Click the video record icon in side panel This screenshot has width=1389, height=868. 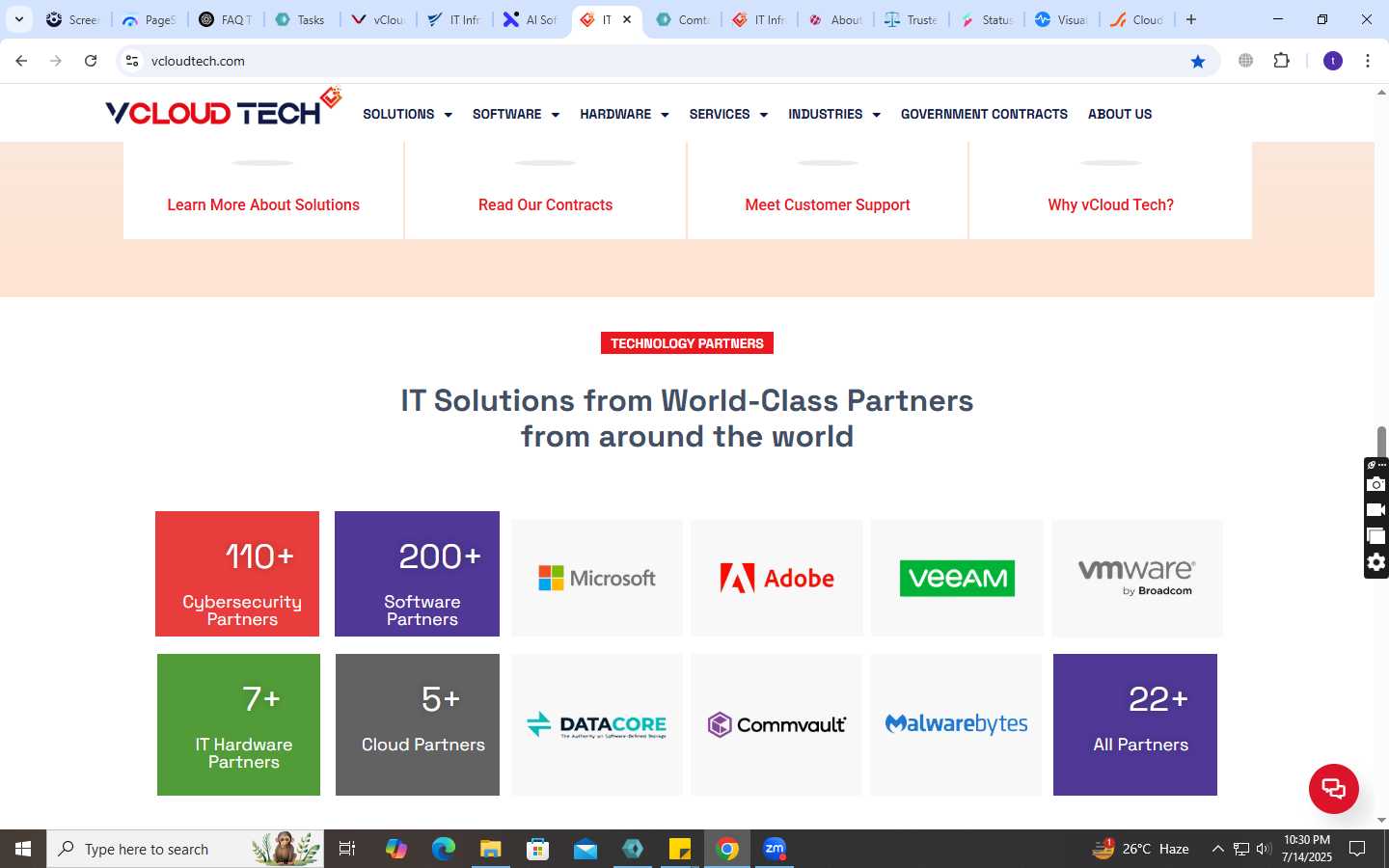(1376, 510)
